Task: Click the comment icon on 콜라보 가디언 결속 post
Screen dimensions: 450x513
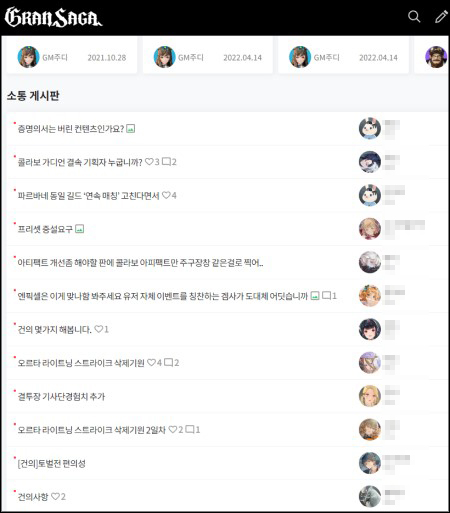Action: coord(166,162)
